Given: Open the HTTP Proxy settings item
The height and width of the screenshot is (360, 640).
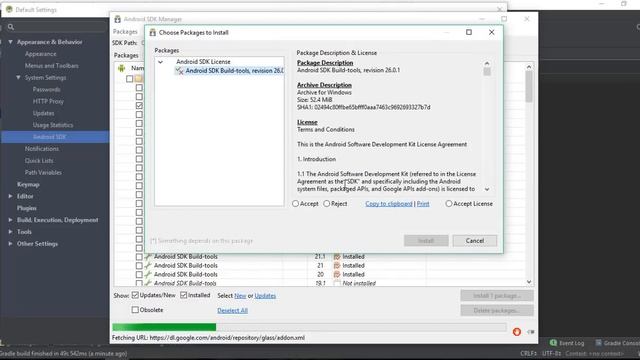Looking at the screenshot, I should click(48, 101).
